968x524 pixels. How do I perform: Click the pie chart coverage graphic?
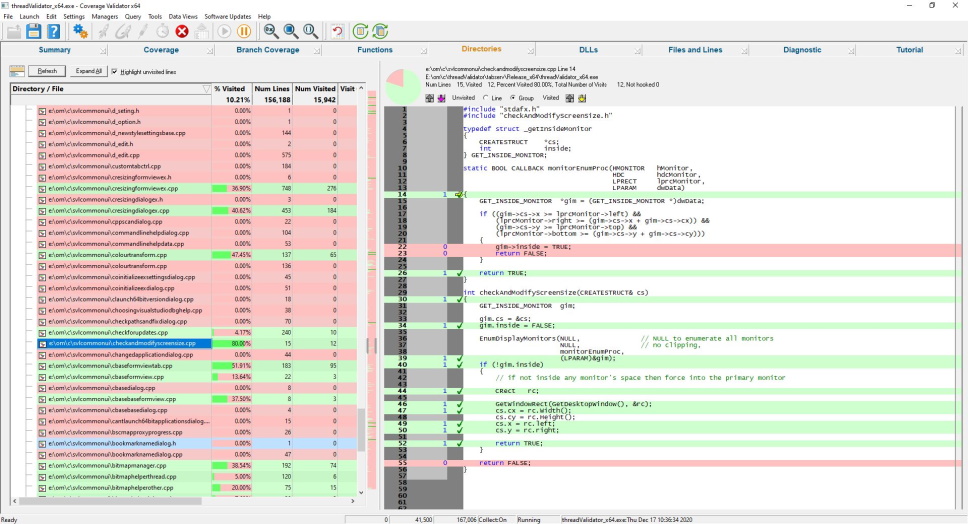(403, 86)
